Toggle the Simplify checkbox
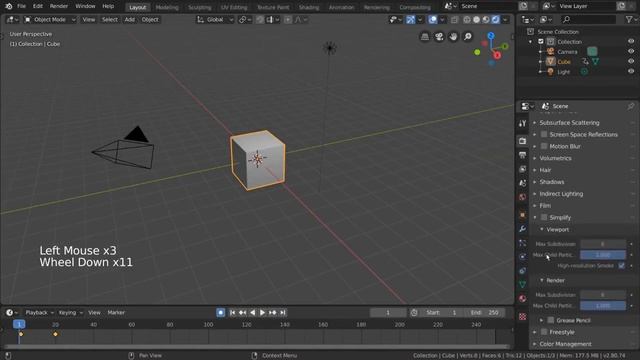The width and height of the screenshot is (640, 360). tap(544, 217)
